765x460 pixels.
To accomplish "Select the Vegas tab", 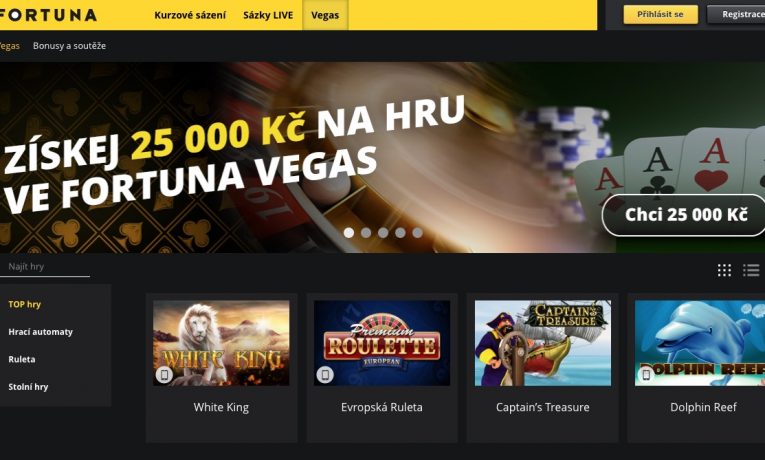I will click(325, 15).
